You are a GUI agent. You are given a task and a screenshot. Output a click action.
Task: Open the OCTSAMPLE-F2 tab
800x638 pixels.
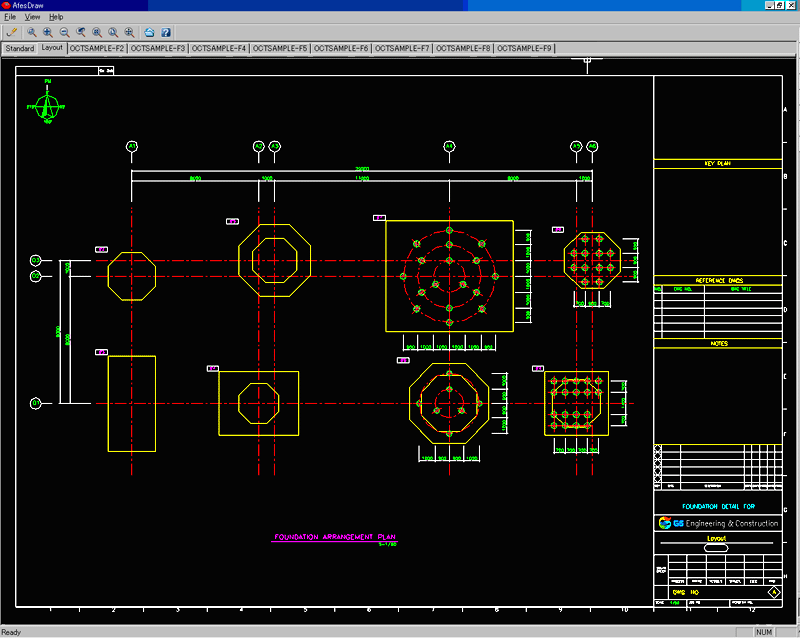97,48
